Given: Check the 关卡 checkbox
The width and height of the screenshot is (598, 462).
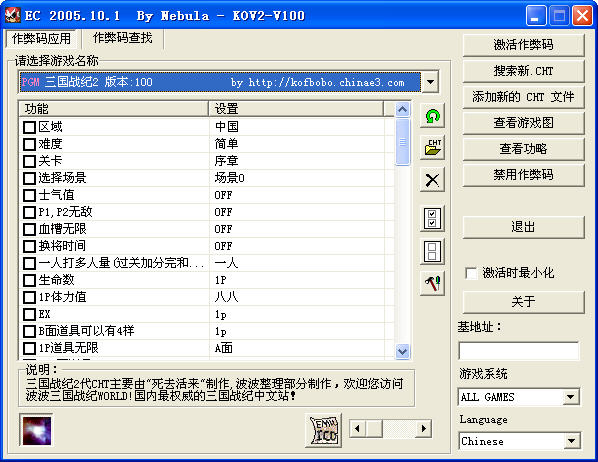Looking at the screenshot, I should [x=29, y=161].
